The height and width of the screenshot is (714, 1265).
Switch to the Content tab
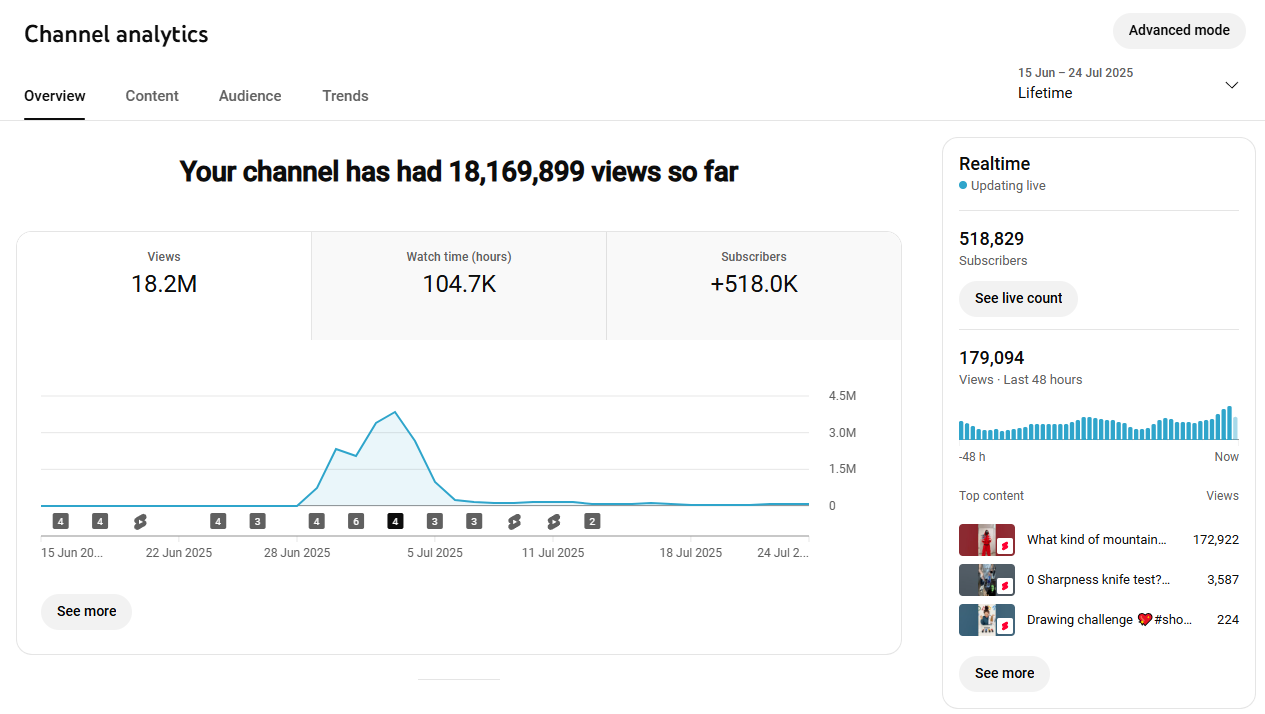pyautogui.click(x=152, y=96)
